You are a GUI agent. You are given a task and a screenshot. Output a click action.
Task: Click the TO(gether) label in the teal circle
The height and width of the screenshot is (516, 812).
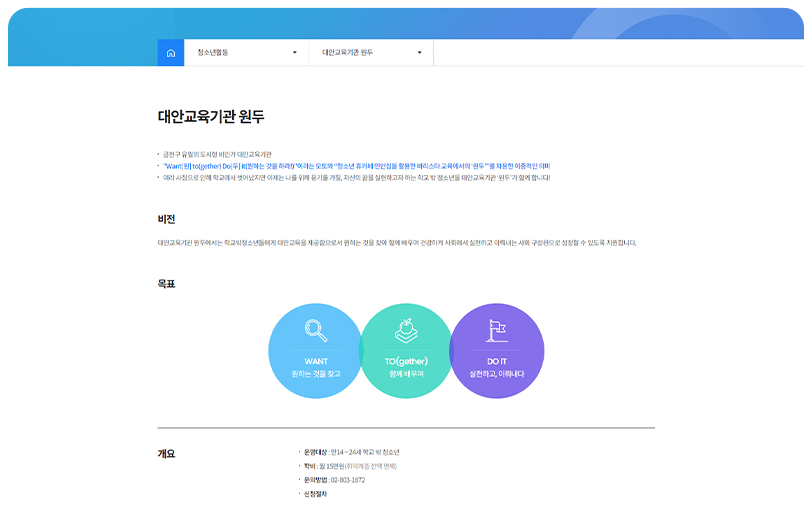(406, 360)
